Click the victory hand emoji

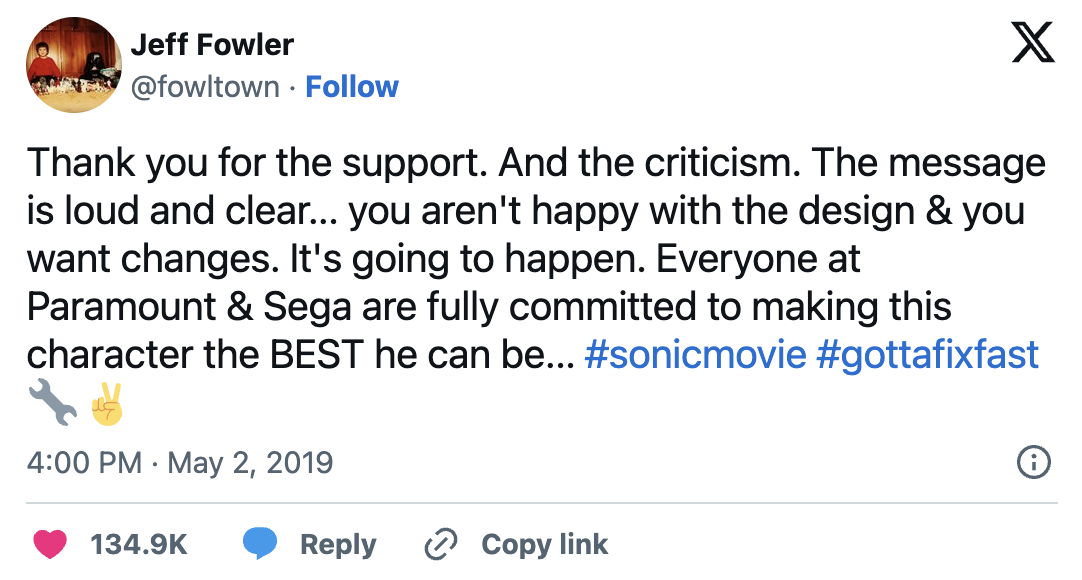(105, 405)
